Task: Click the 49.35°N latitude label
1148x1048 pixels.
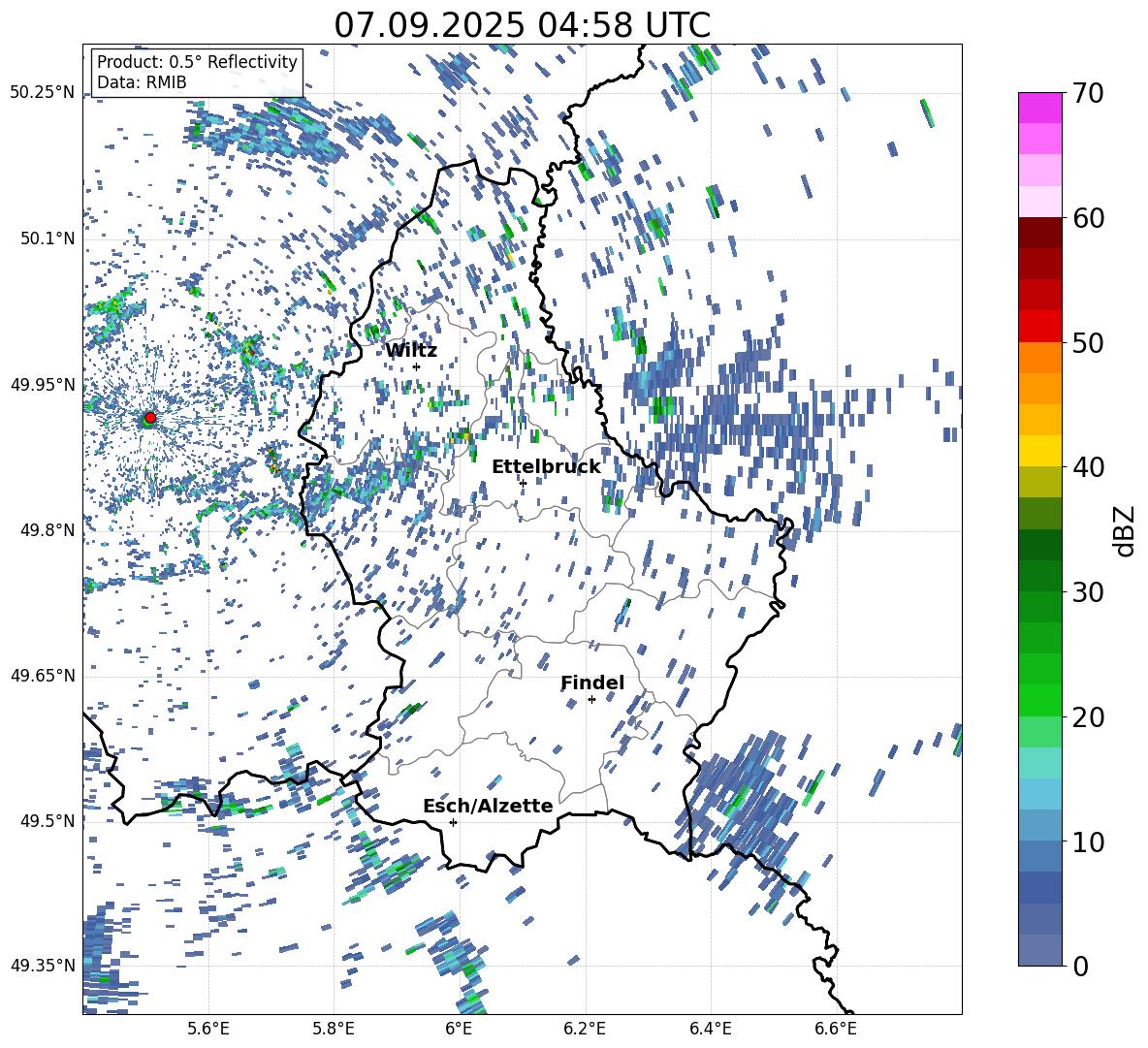Action: (x=43, y=966)
